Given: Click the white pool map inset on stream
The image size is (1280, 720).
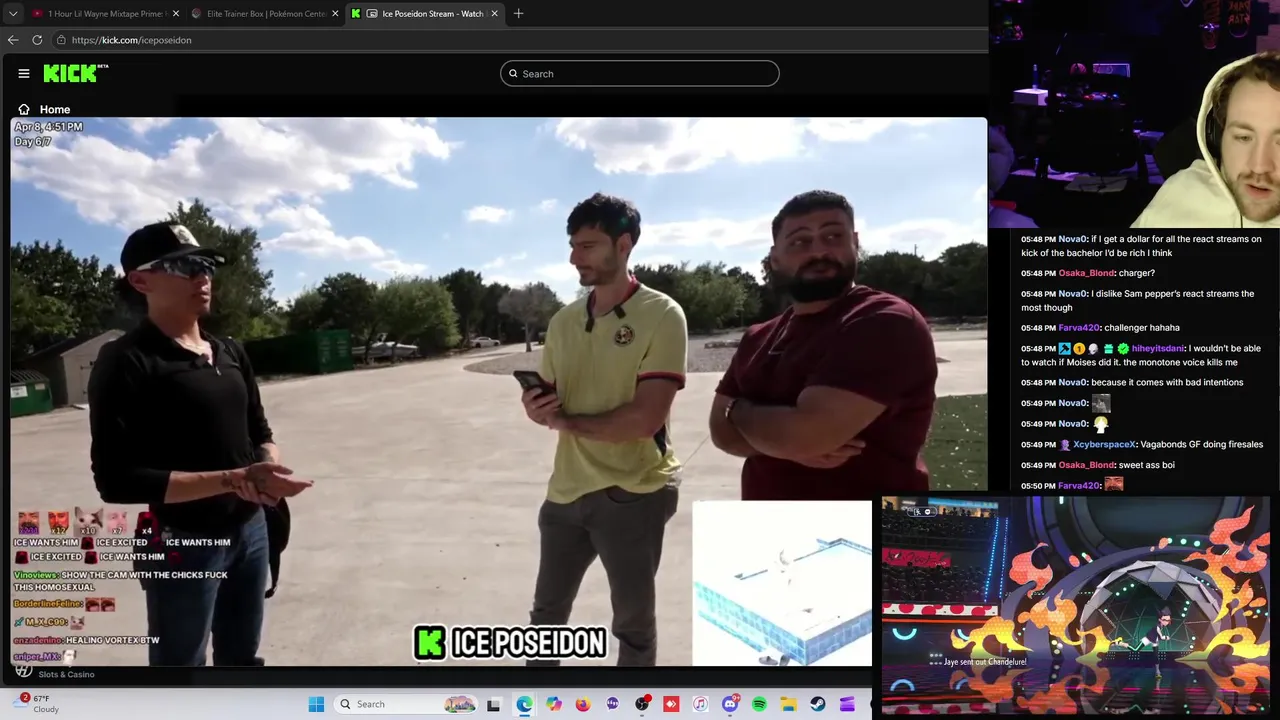Looking at the screenshot, I should [x=782, y=583].
